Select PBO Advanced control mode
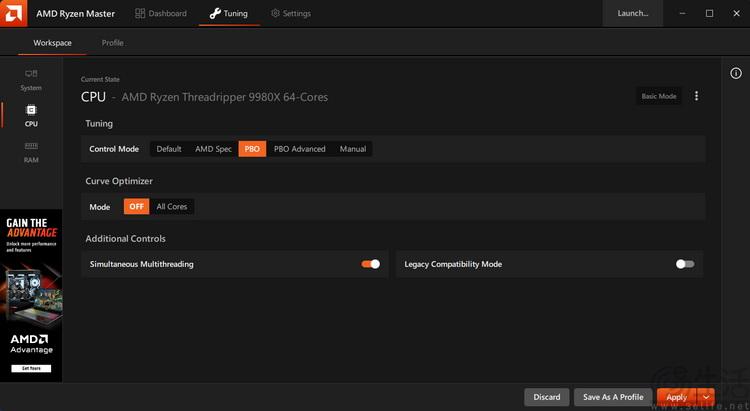 [299, 149]
